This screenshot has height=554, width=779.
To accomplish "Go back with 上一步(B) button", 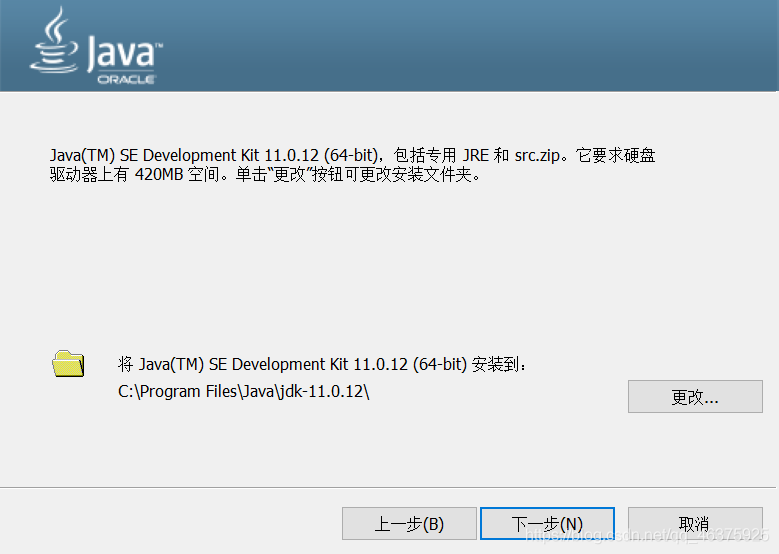I will [409, 524].
